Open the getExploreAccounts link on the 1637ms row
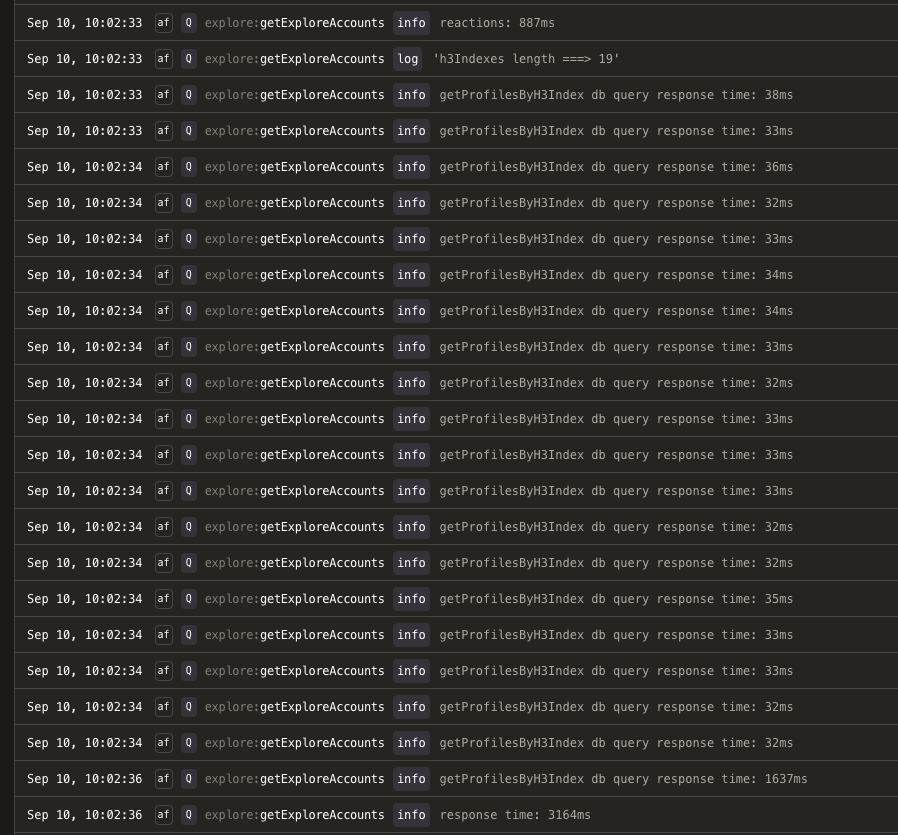The width and height of the screenshot is (898, 835). tap(322, 779)
